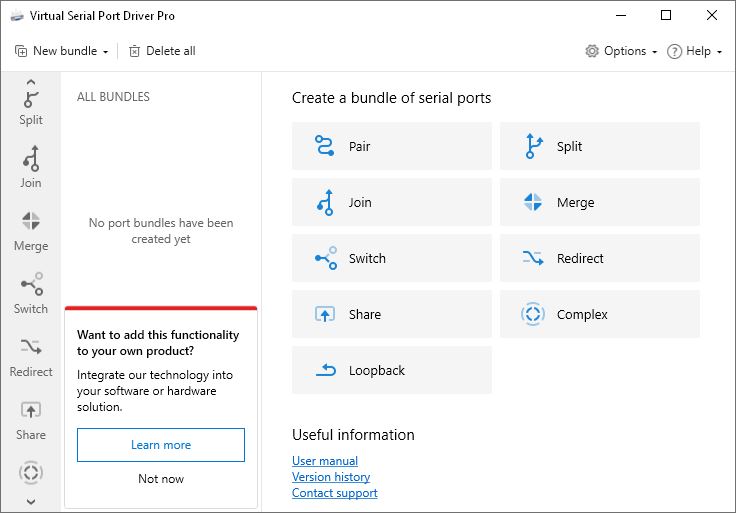Select the Redirect icon in left sidebar
The image size is (736, 513).
pyautogui.click(x=31, y=356)
